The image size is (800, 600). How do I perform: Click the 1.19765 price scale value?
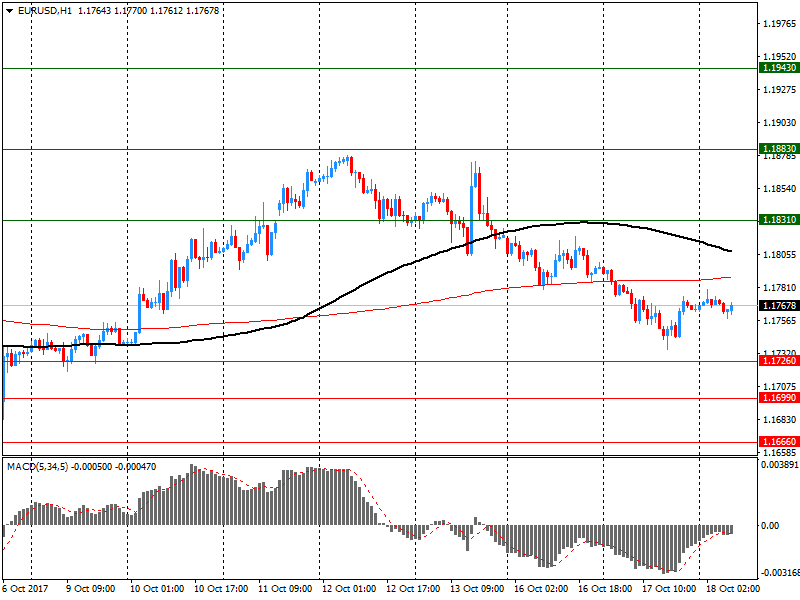click(x=780, y=23)
